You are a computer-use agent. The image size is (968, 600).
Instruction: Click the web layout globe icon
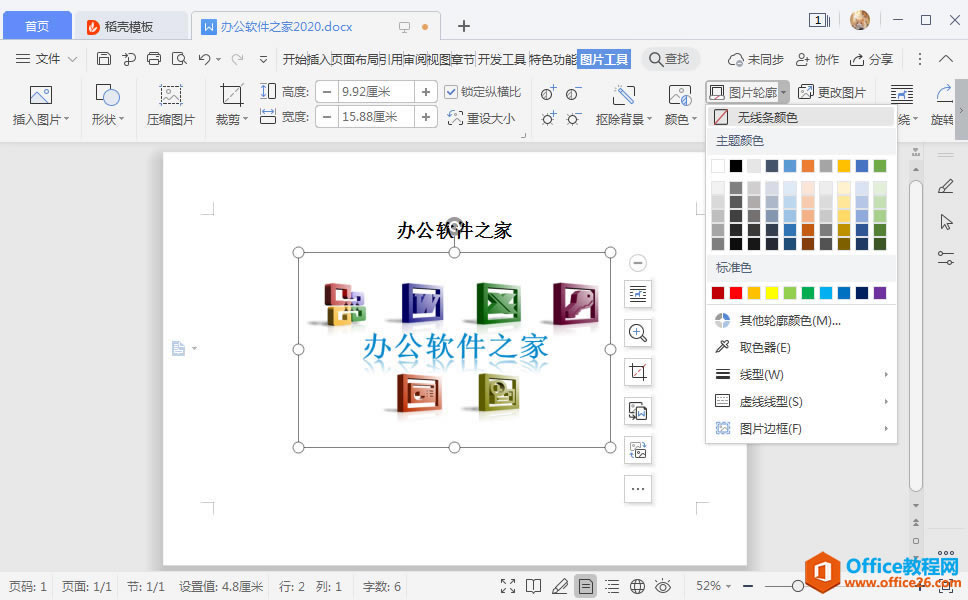point(637,586)
